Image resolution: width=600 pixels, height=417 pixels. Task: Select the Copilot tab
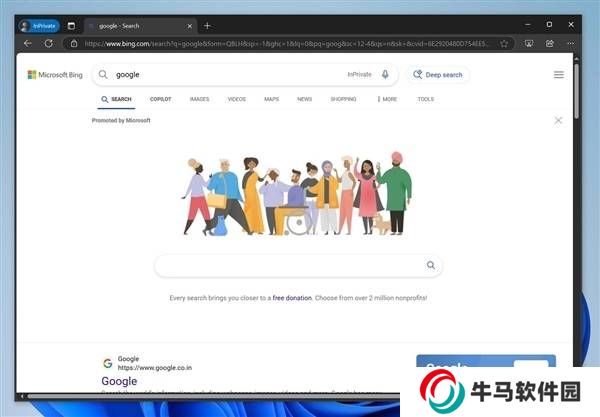pos(160,99)
